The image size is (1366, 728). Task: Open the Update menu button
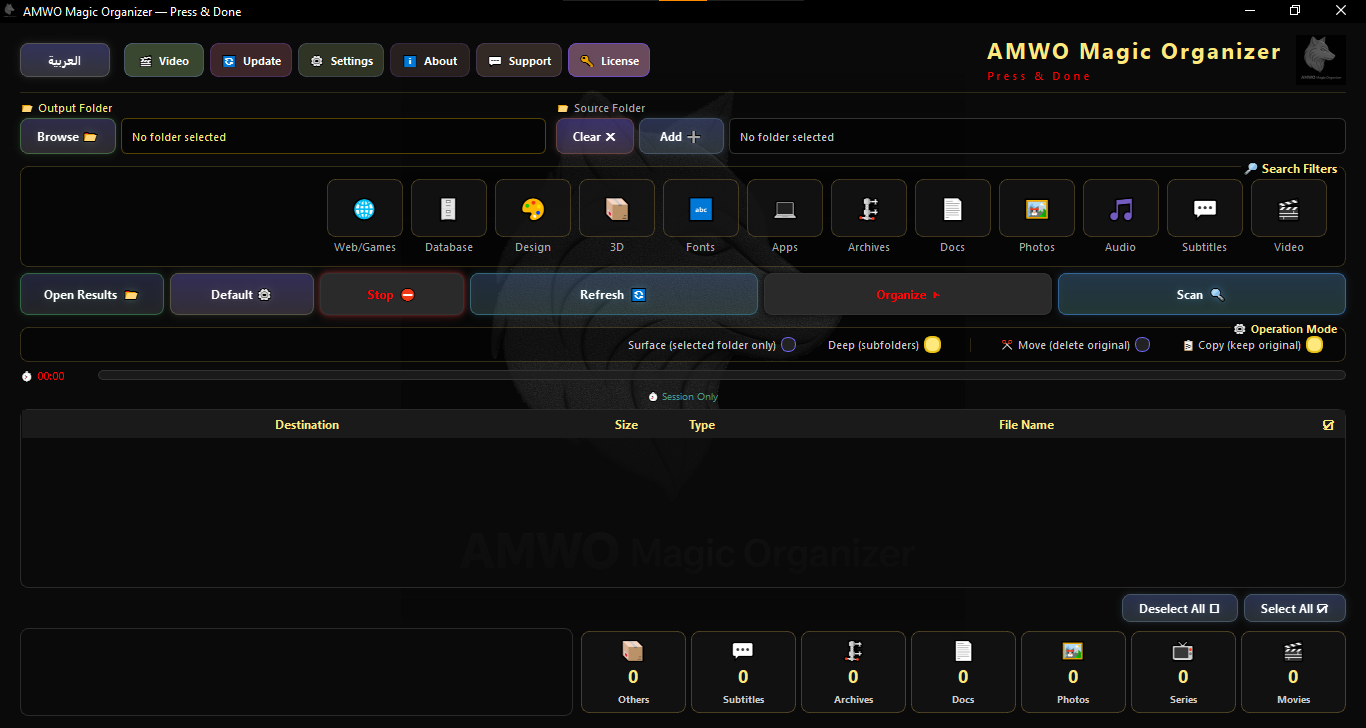tap(251, 61)
